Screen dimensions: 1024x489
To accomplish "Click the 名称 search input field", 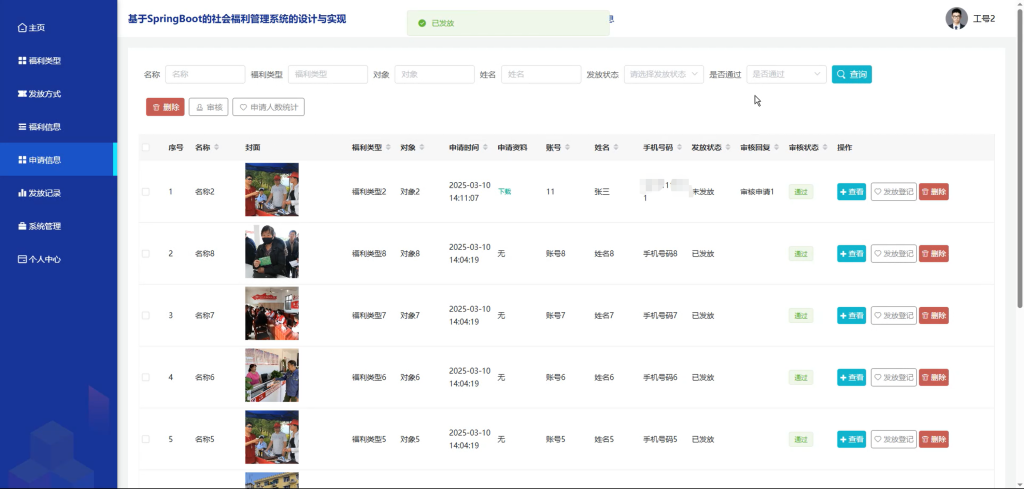I will click(x=205, y=74).
